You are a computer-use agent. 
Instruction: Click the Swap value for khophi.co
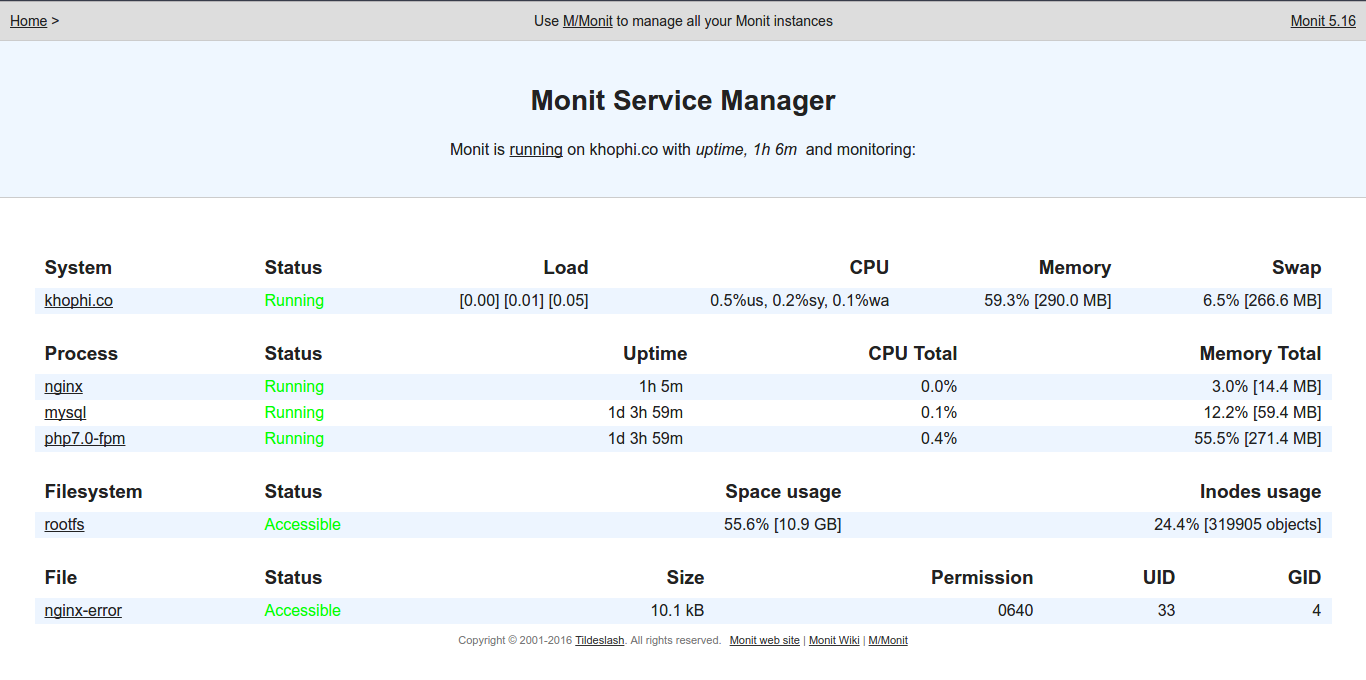click(1261, 301)
